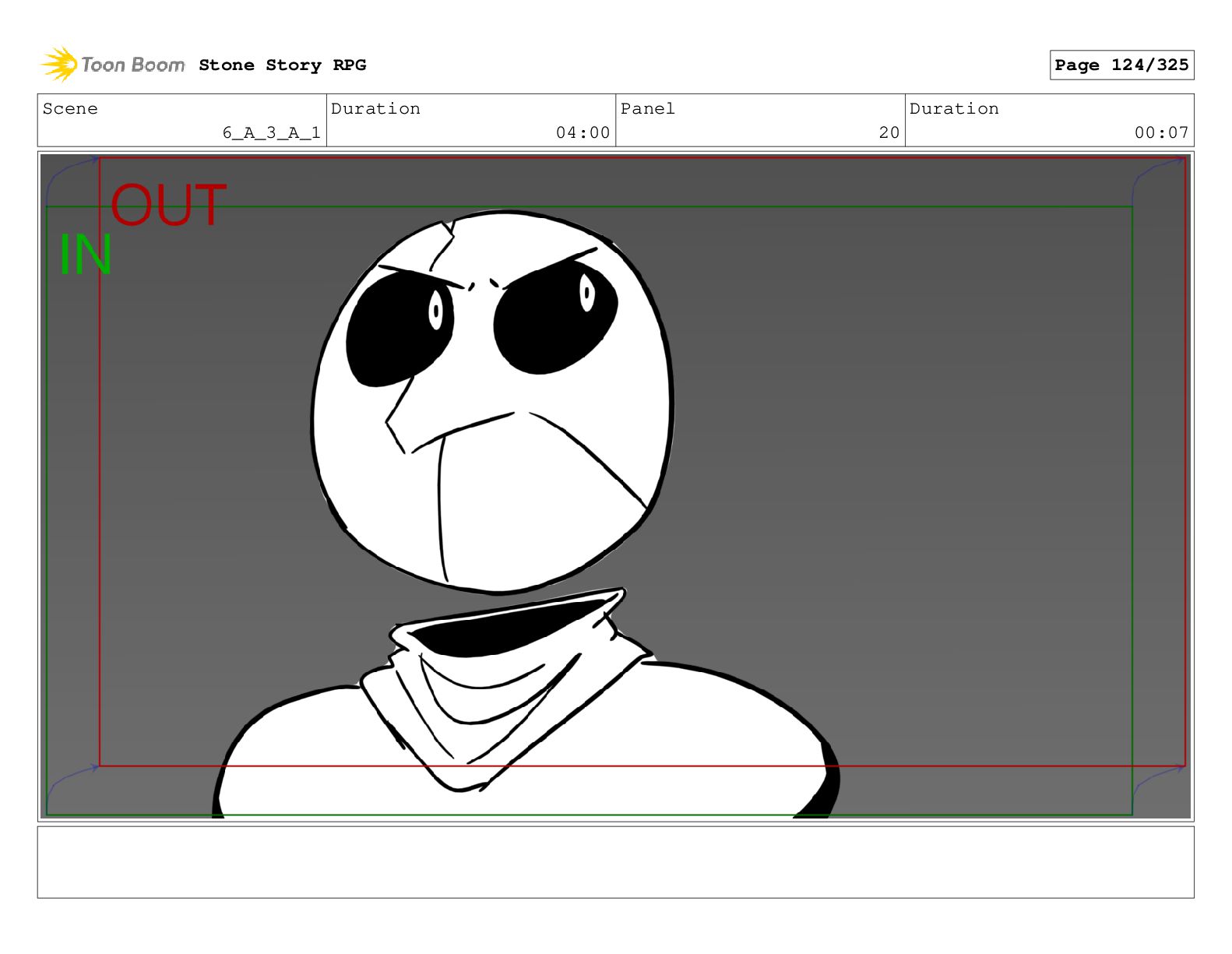Select scene name '6_A_3_A_1'
This screenshot has height=954, width=1232.
pos(271,133)
